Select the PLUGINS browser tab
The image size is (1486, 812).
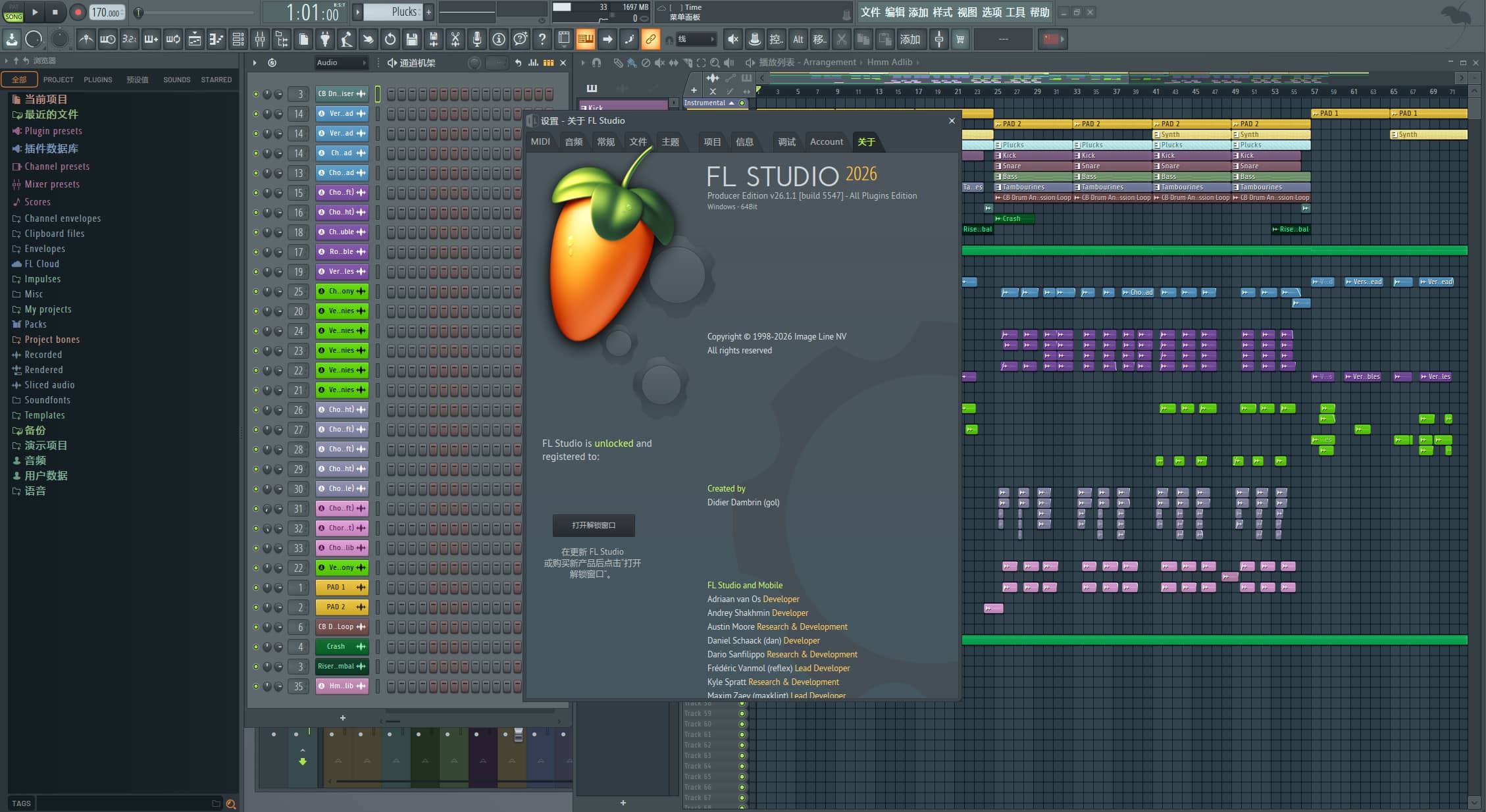tap(98, 80)
